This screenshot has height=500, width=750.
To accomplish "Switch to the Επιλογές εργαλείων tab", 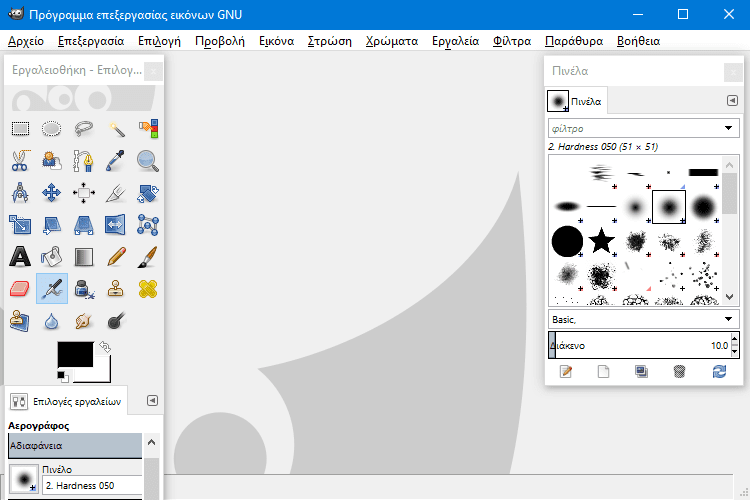I will point(66,401).
